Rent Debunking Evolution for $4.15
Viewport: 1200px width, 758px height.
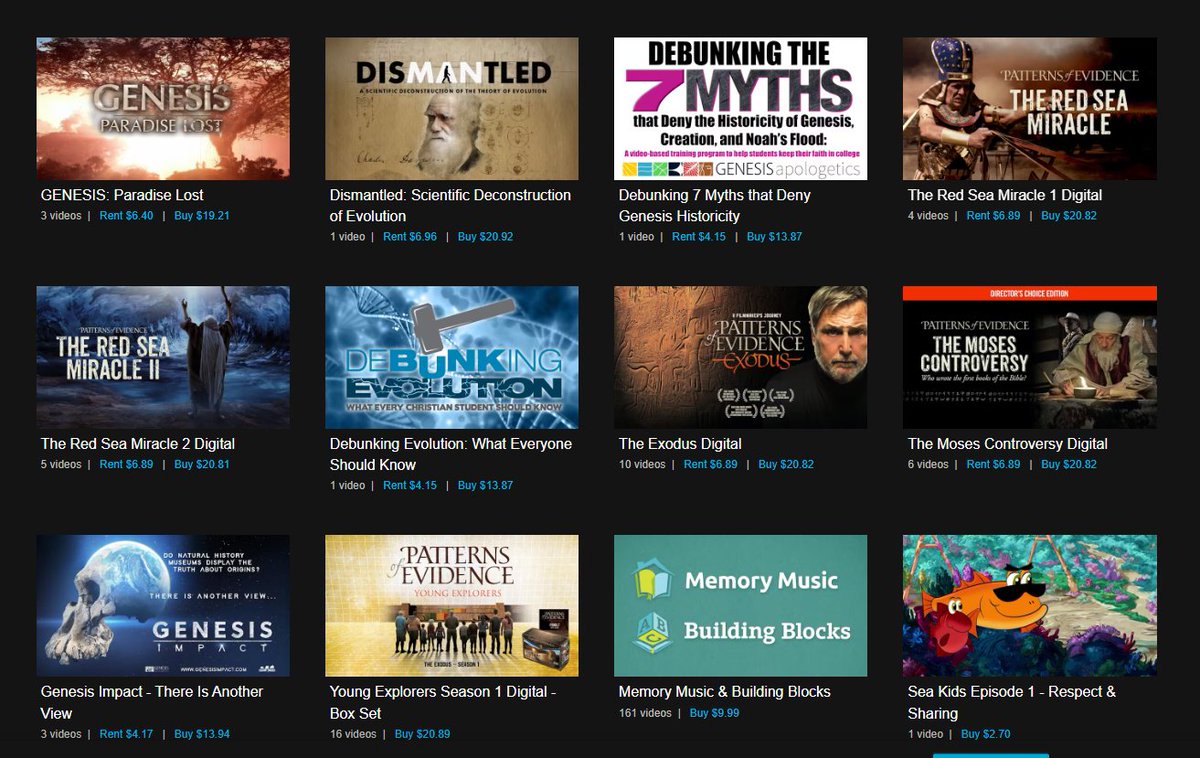point(410,486)
